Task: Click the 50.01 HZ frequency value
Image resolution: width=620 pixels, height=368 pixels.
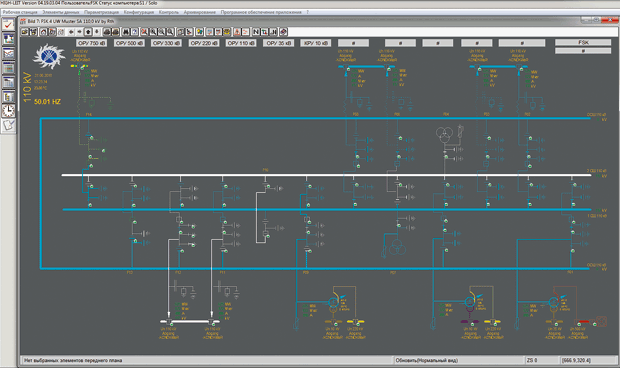Action: 47,102
